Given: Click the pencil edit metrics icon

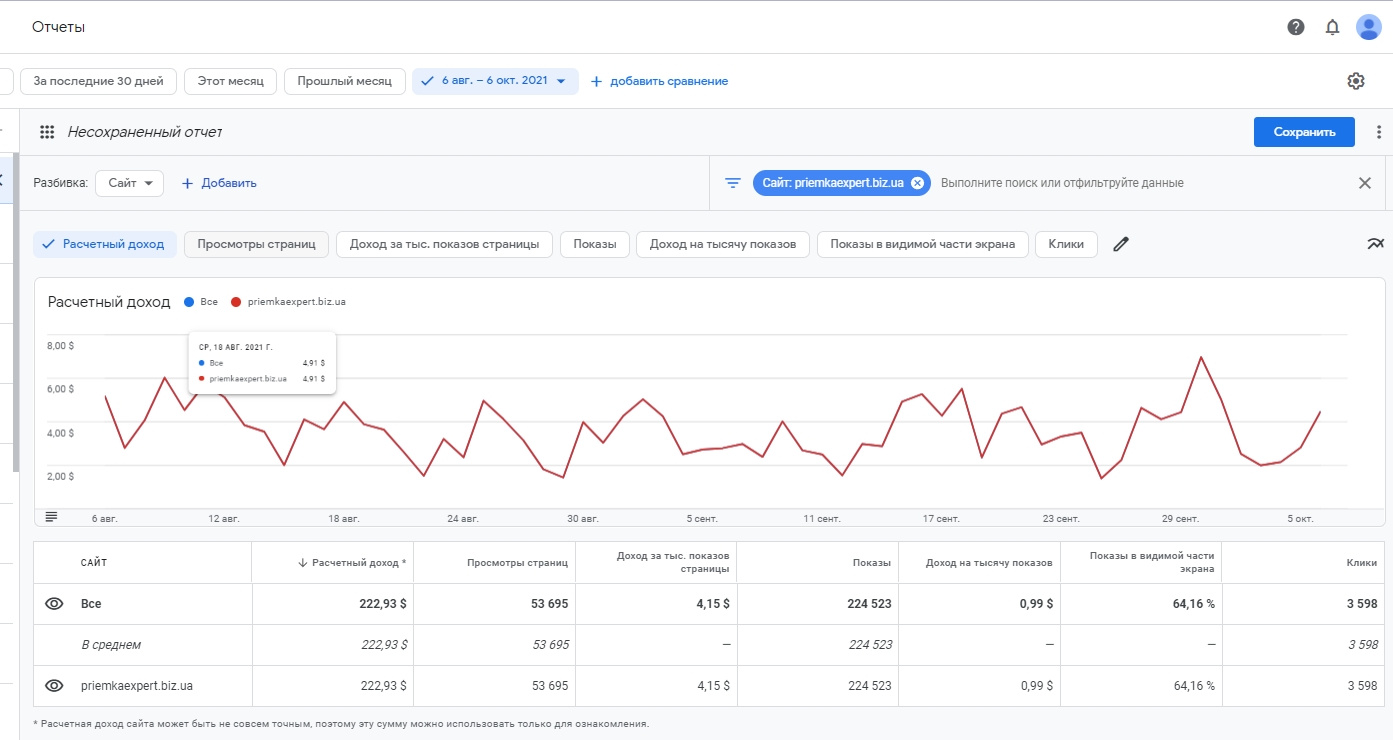Looking at the screenshot, I should point(1121,244).
